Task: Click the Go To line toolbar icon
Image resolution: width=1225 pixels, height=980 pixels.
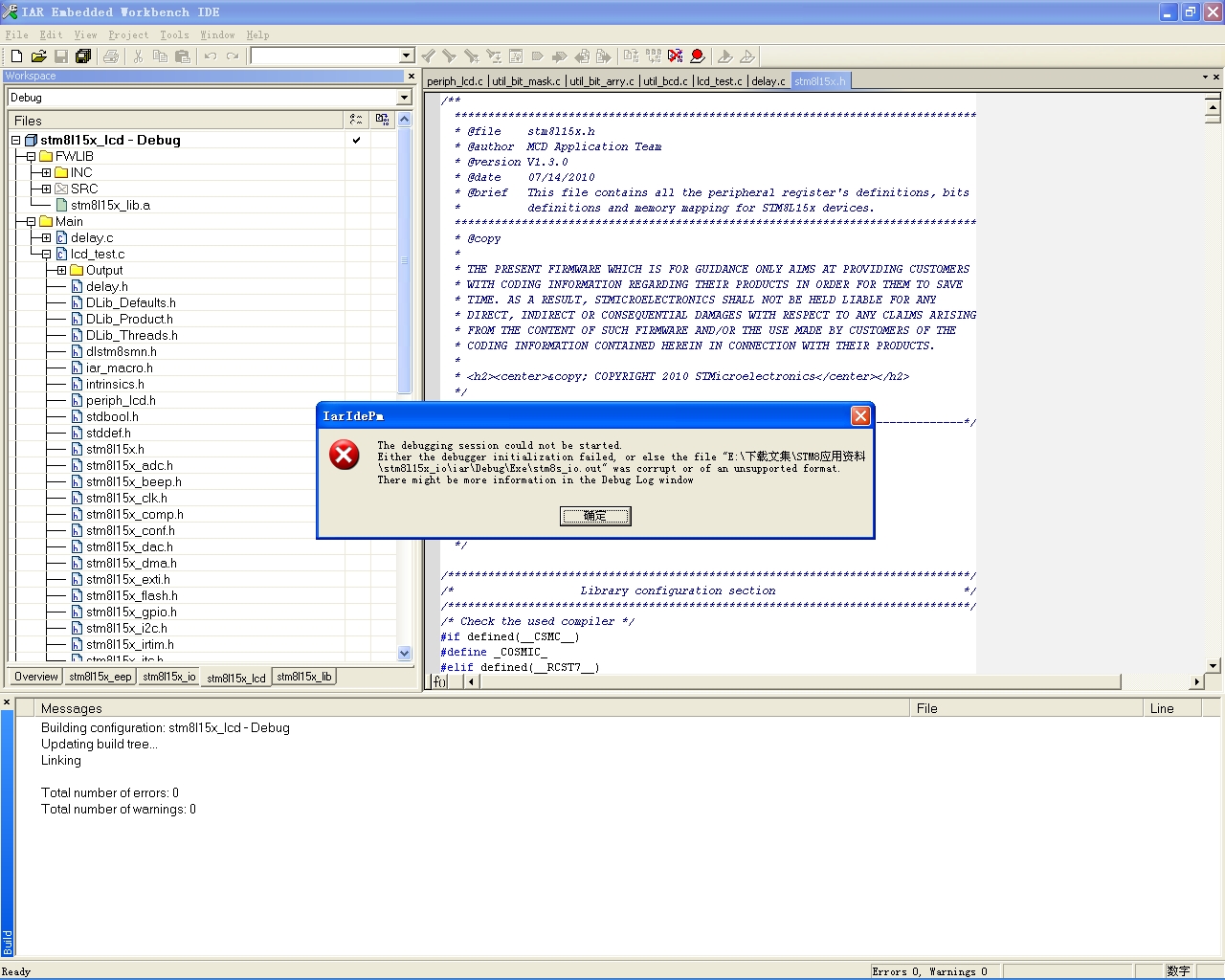Action: (516, 56)
